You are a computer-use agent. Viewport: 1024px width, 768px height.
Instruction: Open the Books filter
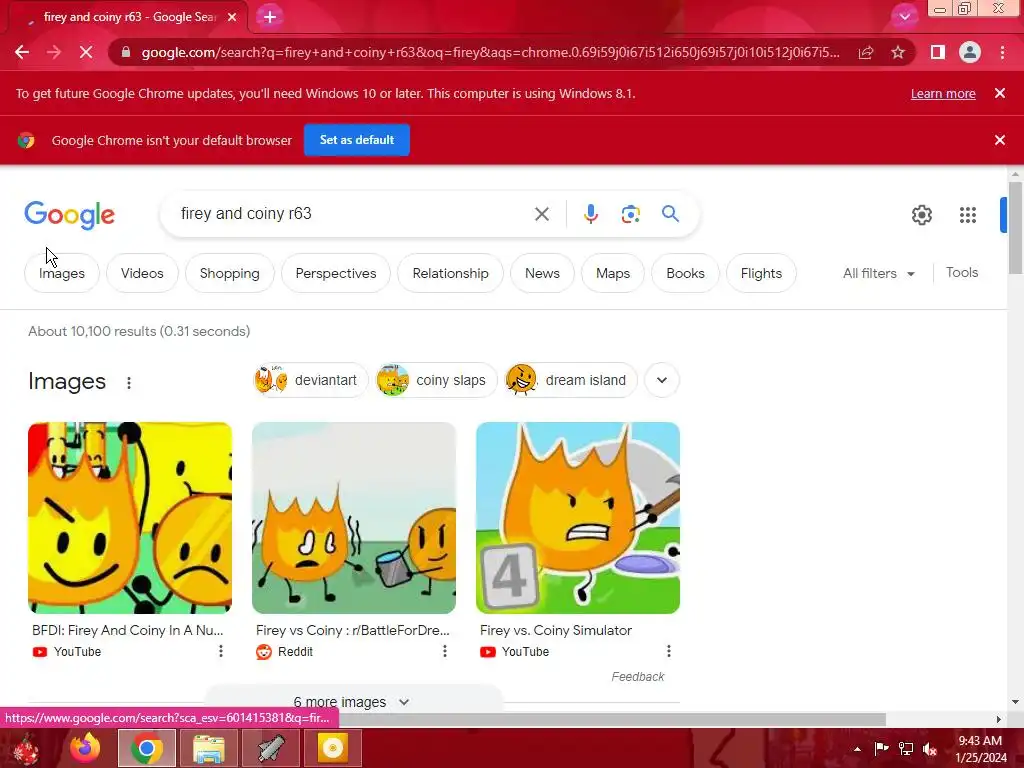[x=685, y=273]
